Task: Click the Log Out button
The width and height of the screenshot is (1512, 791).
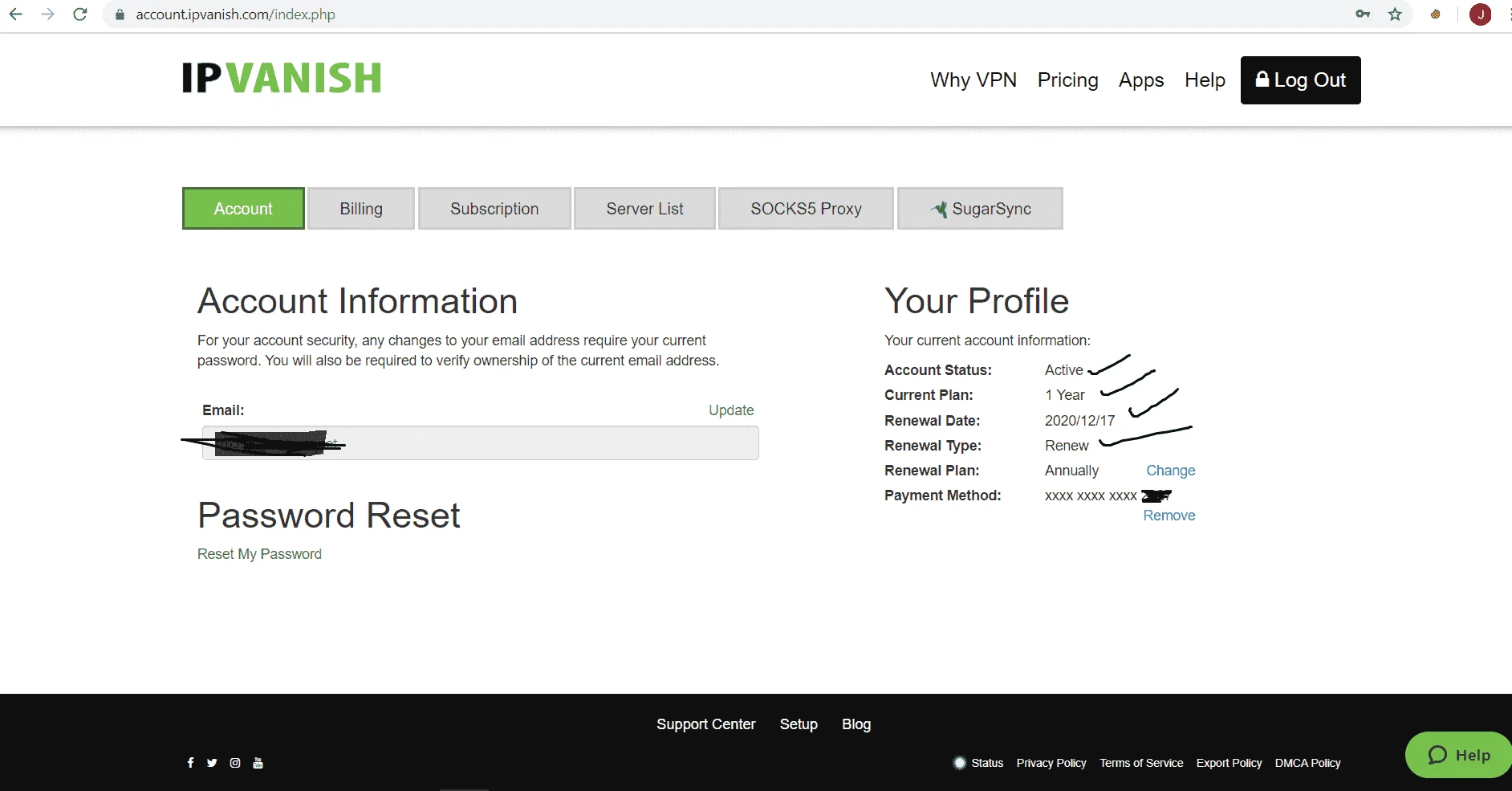Action: [1300, 80]
